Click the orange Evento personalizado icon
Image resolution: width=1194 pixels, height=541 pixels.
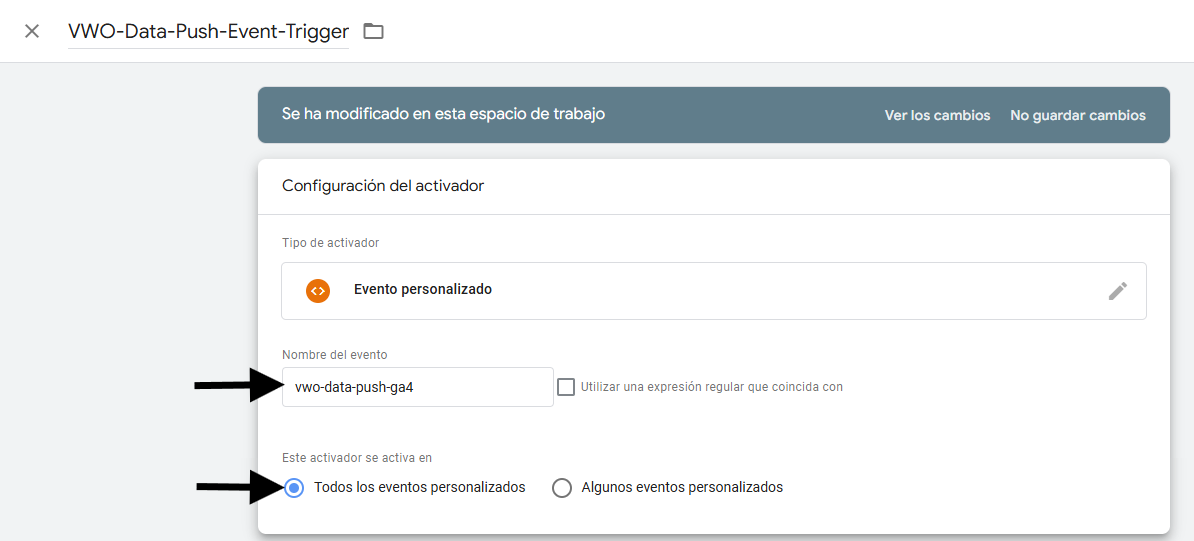pos(318,290)
